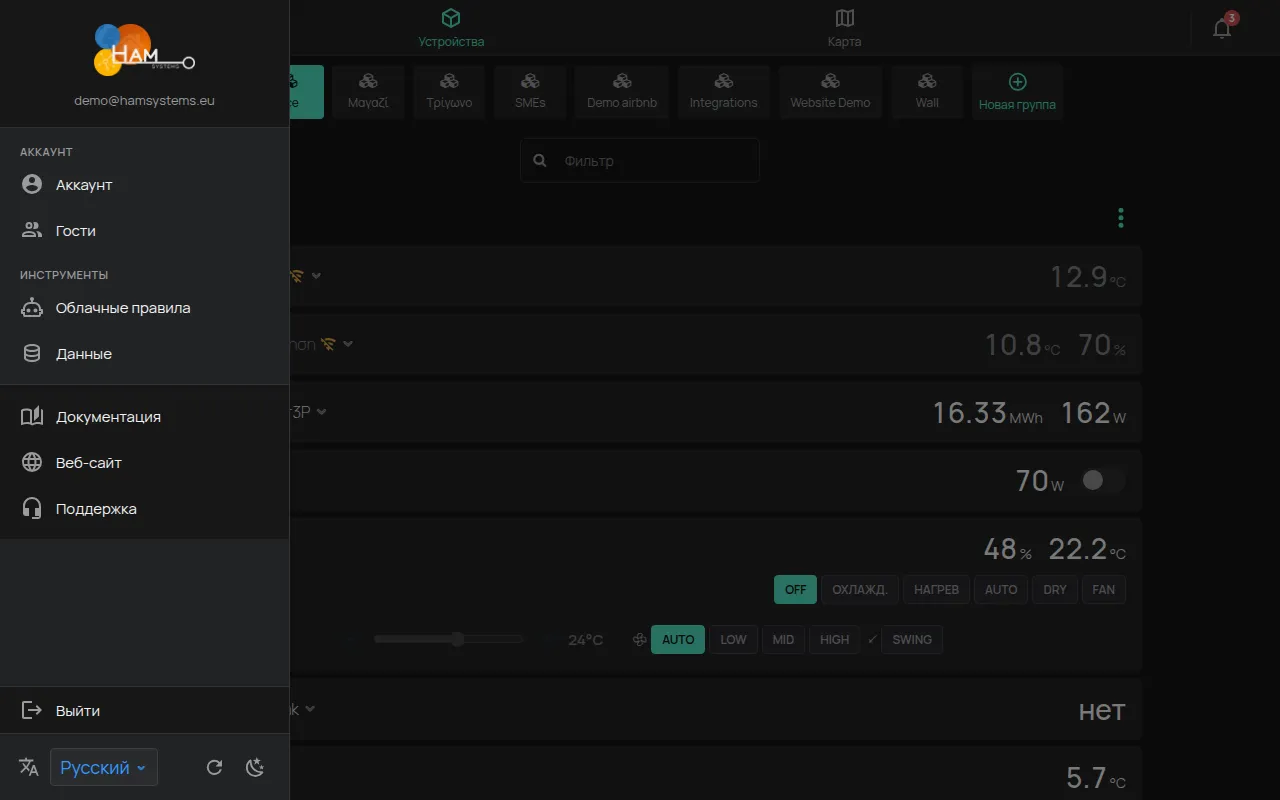
Task: Toggle dark mode moon icon
Action: pos(255,767)
